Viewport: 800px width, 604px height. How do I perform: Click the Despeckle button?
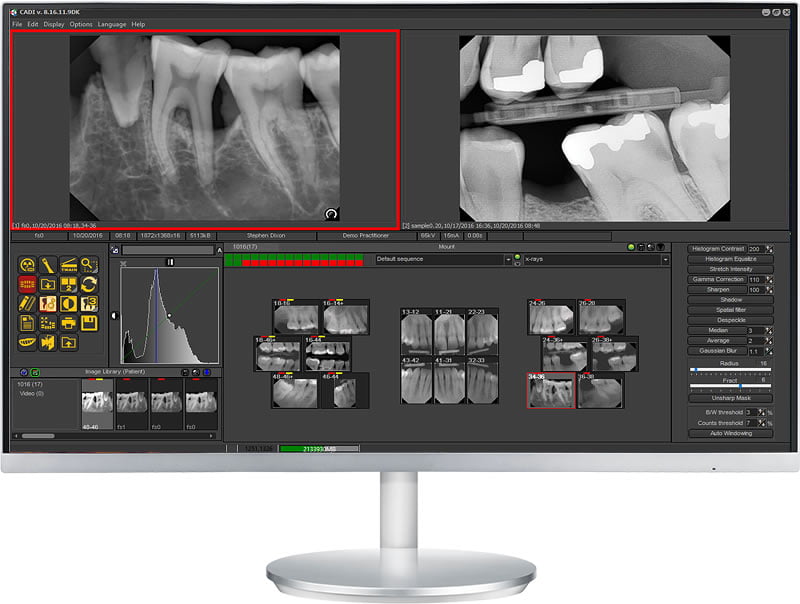pyautogui.click(x=731, y=320)
